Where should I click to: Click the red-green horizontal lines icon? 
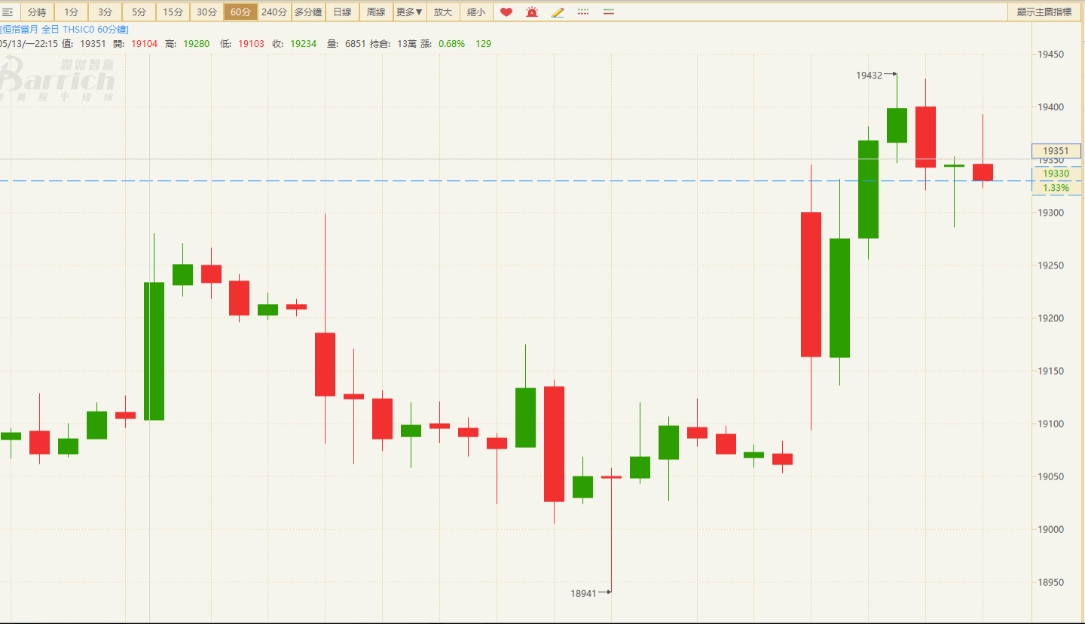pos(609,12)
